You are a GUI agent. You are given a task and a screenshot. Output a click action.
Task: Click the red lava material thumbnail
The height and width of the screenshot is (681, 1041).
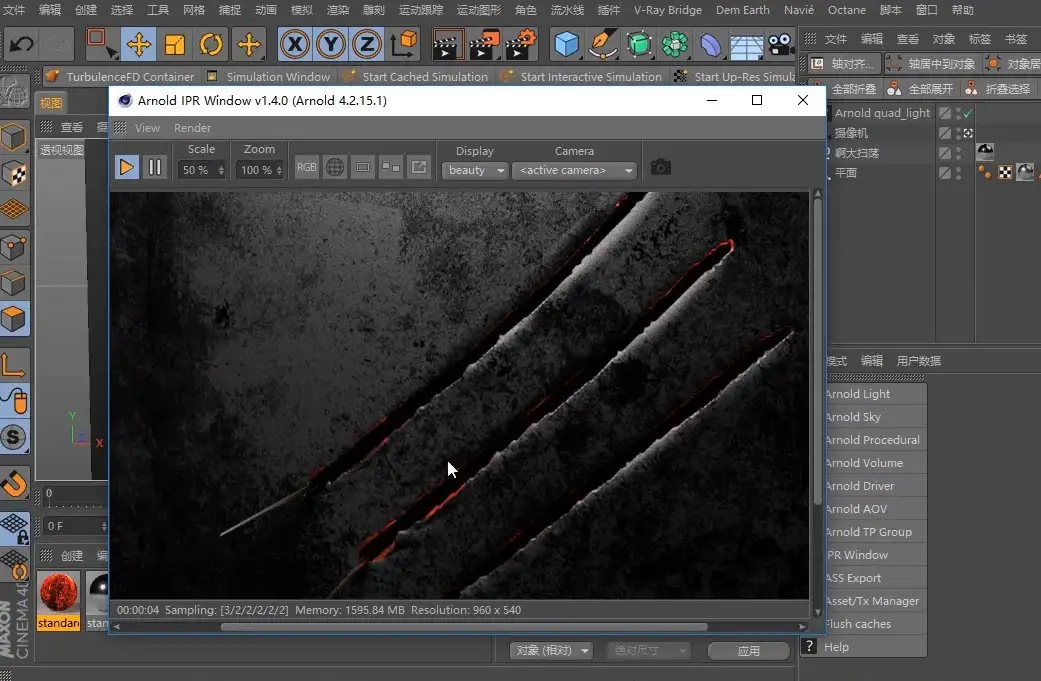[x=58, y=592]
